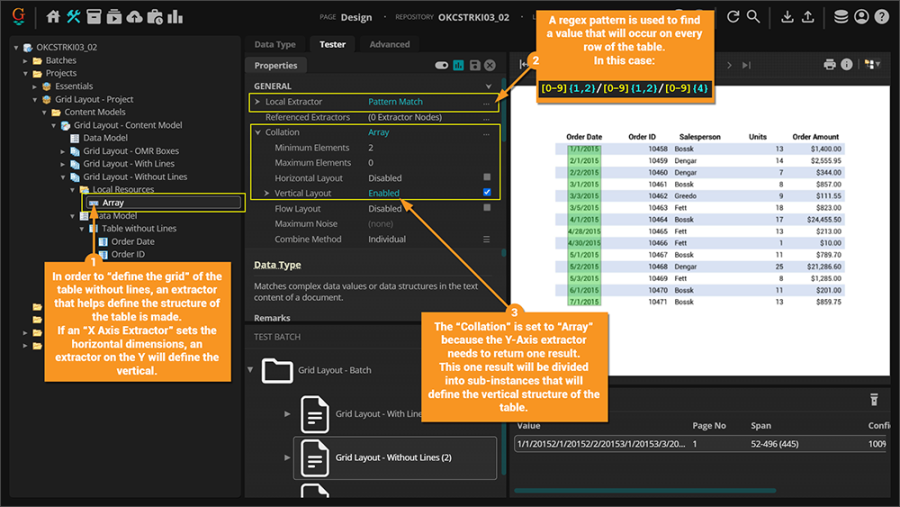Collapse the GENERAL section chevron
The width and height of the screenshot is (900, 507).
coord(488,86)
